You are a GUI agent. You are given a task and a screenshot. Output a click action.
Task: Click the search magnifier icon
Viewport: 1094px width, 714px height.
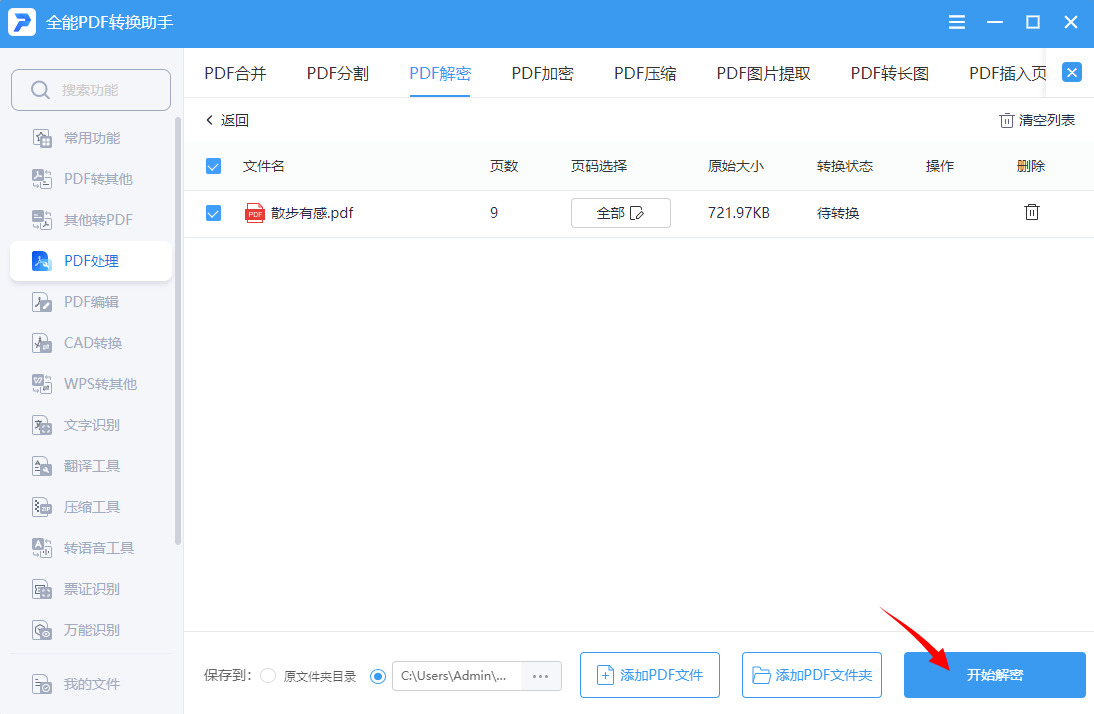pyautogui.click(x=40, y=90)
